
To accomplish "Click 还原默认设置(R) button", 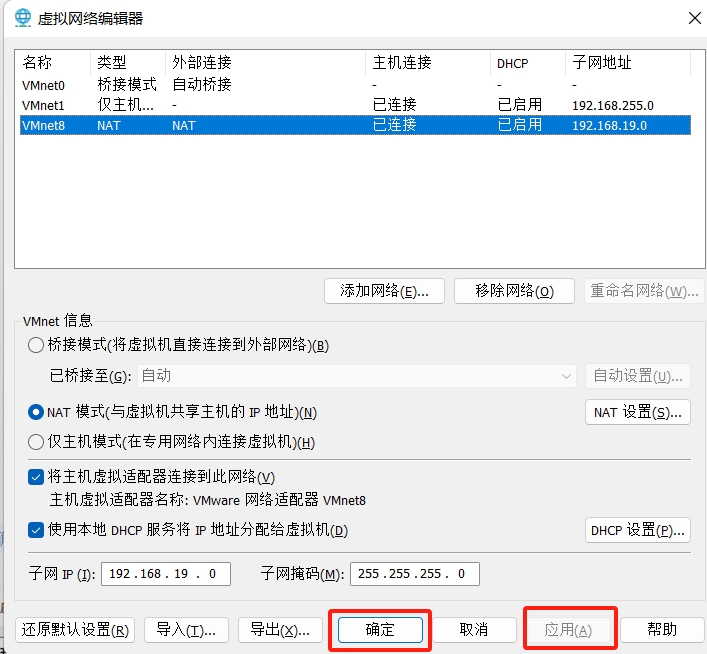I will coord(75,630).
